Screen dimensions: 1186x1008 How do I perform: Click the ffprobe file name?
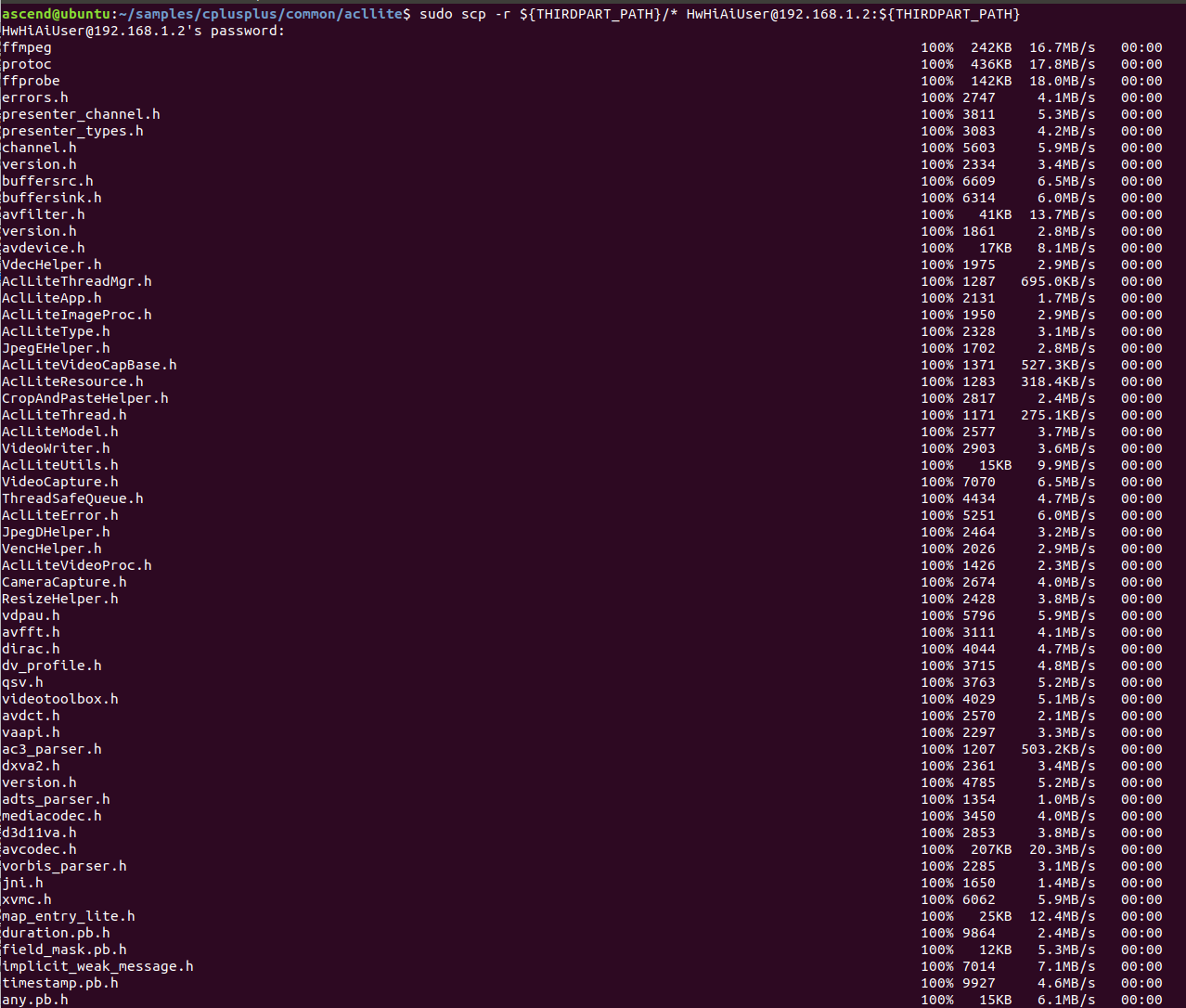(31, 81)
